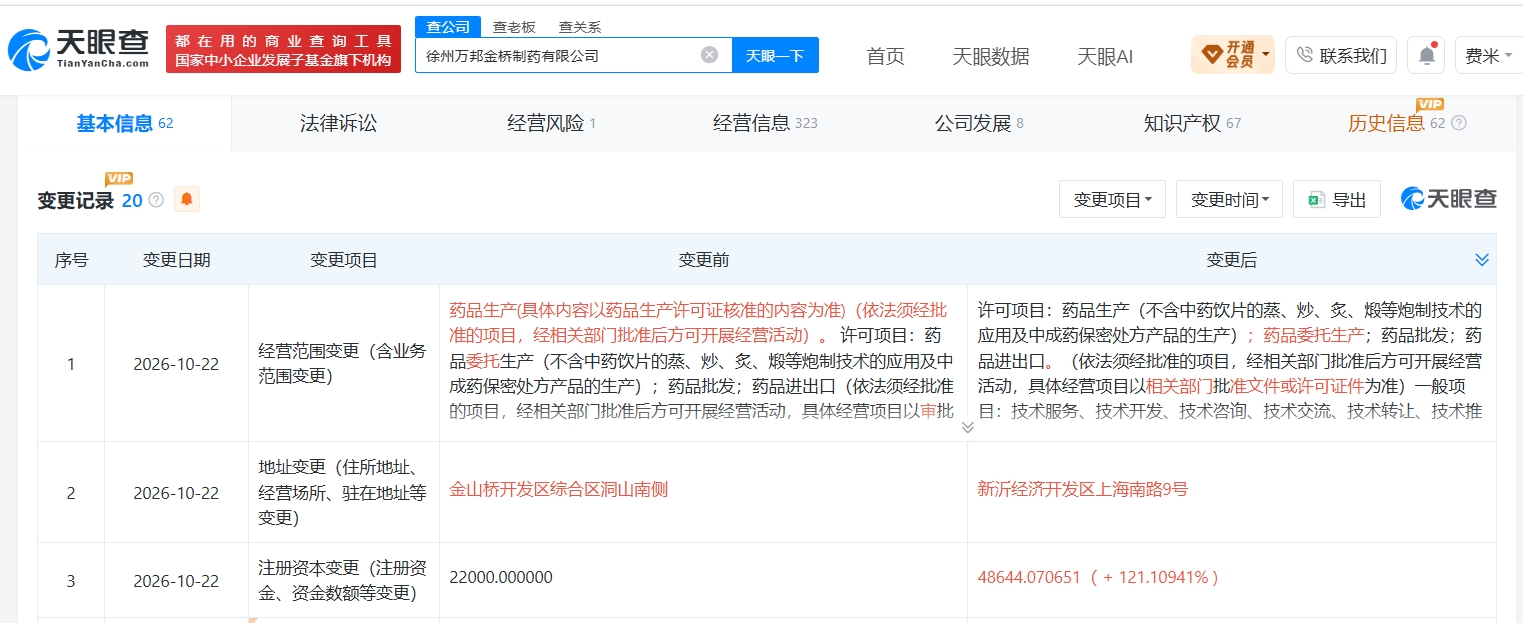The height and width of the screenshot is (623, 1523).
Task: Open the 公司发展 tab
Action: coord(979,124)
